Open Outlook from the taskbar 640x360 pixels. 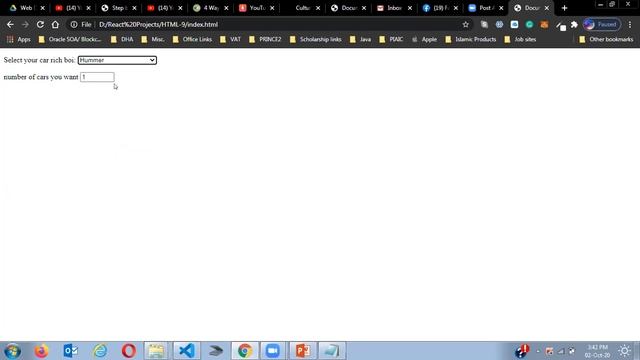click(70, 351)
